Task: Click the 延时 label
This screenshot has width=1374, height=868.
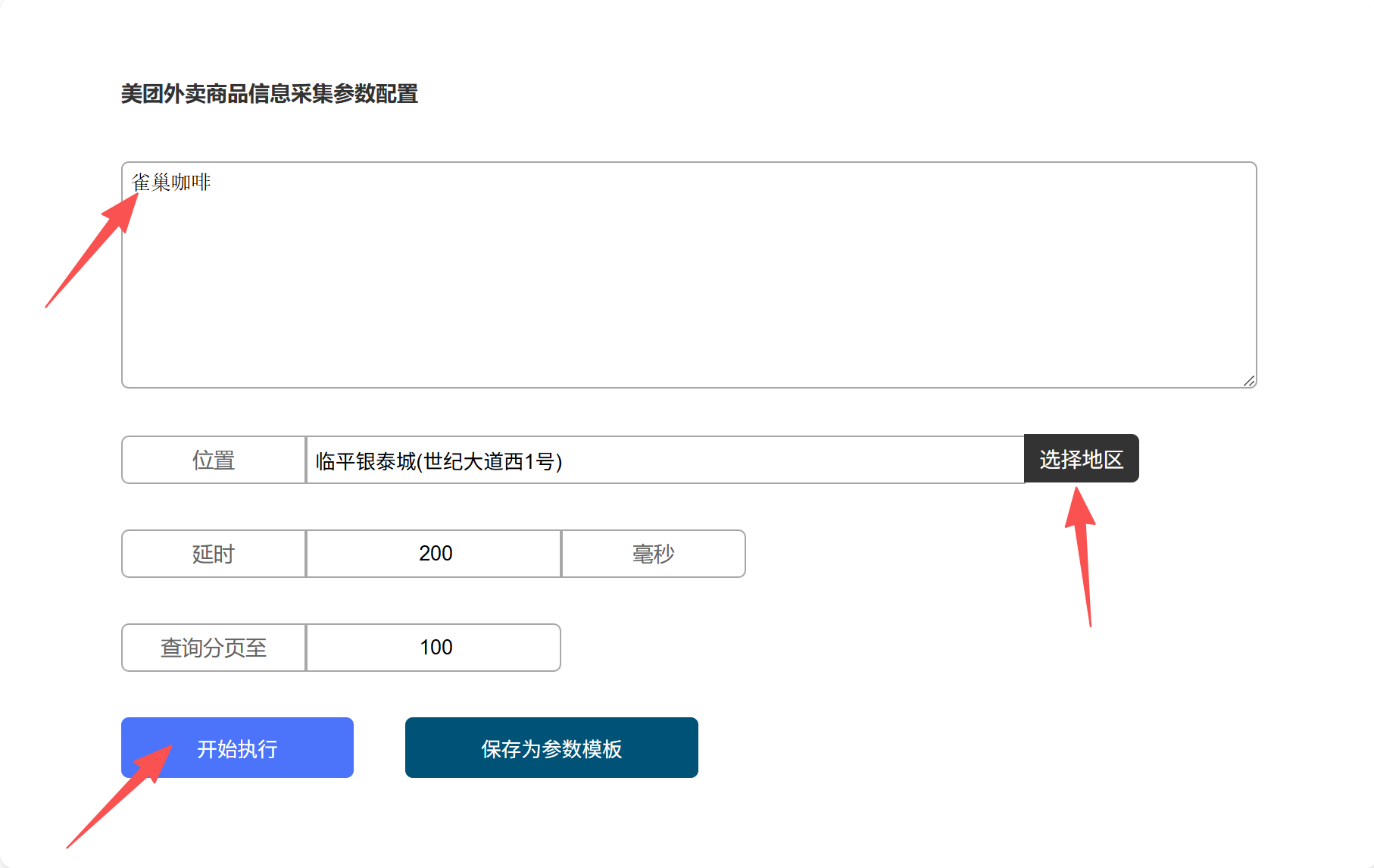Action: pos(214,554)
